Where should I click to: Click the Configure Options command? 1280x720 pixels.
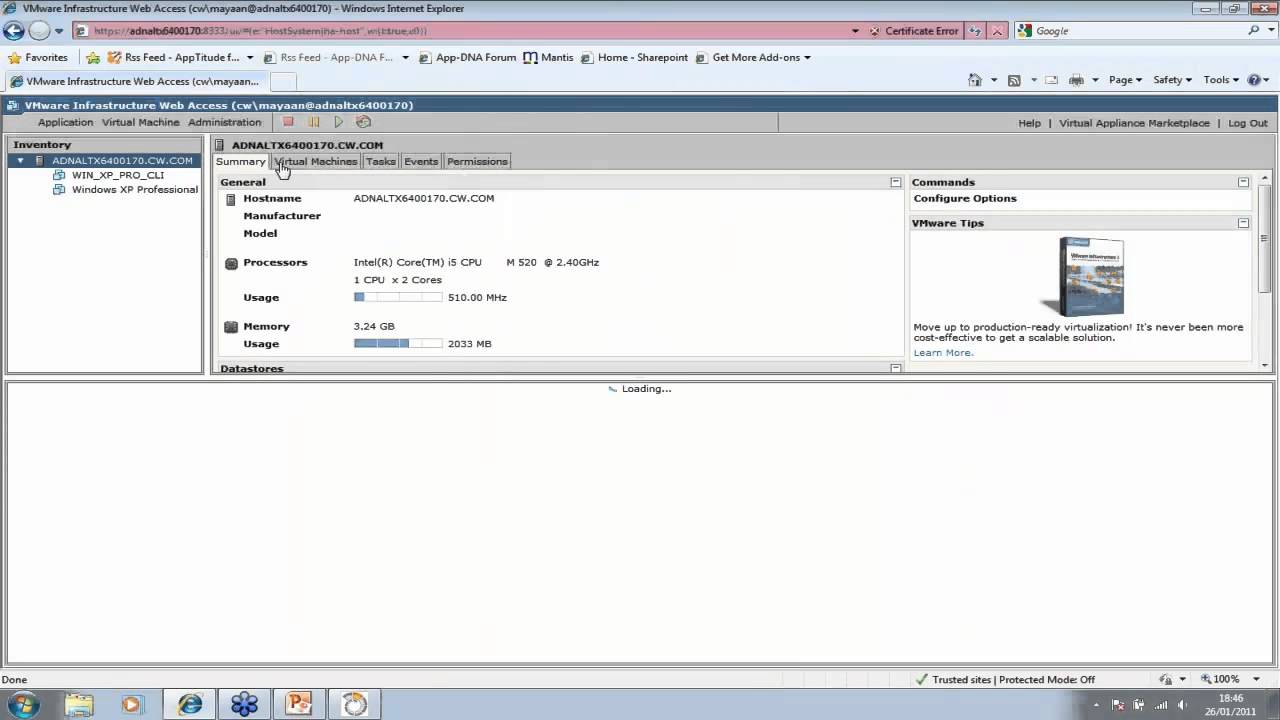click(x=965, y=198)
